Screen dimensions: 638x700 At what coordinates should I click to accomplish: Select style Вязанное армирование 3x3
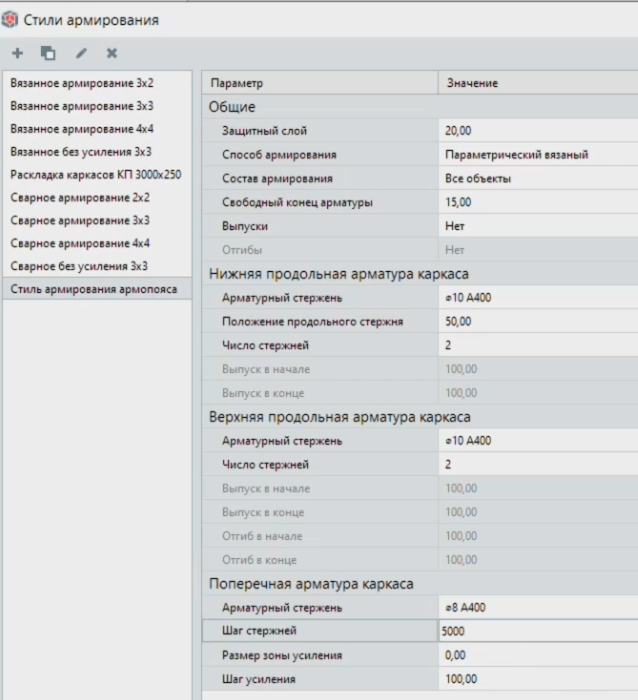[x=97, y=106]
